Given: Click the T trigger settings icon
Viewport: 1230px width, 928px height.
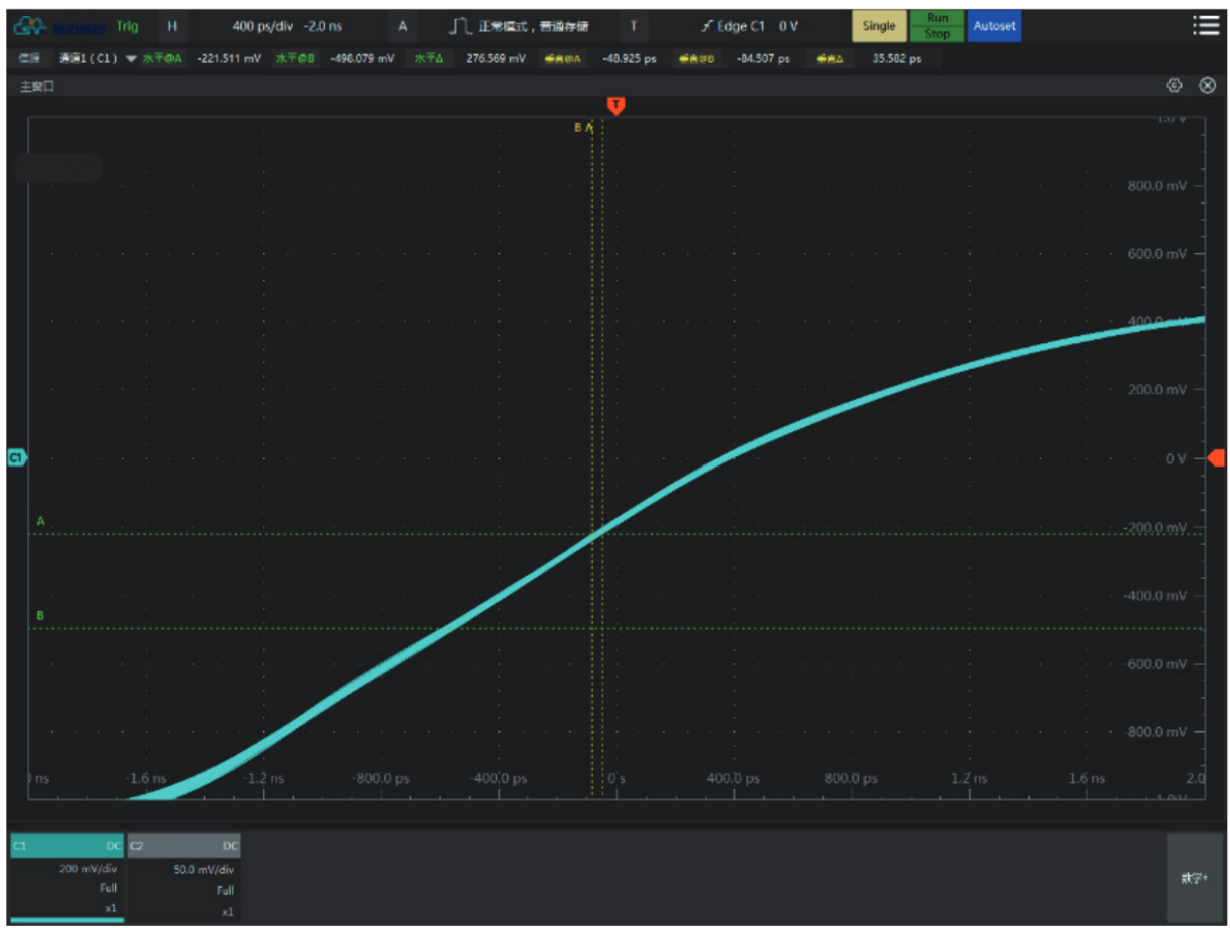Looking at the screenshot, I should click(633, 27).
